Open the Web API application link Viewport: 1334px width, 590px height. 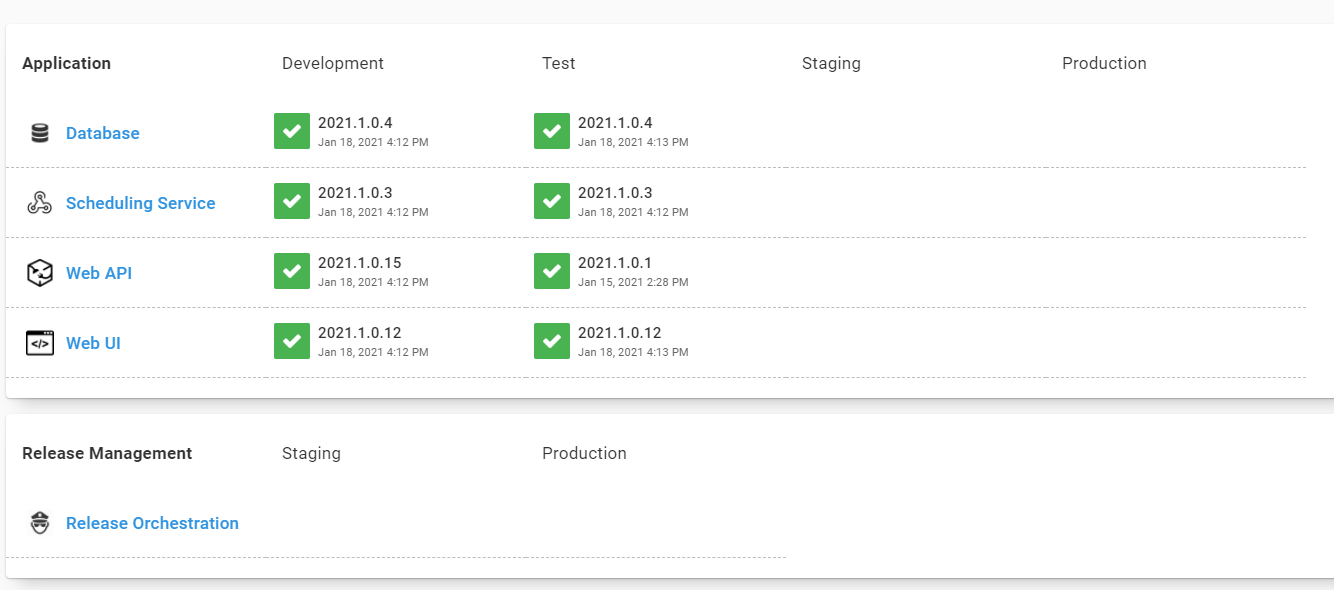(x=99, y=272)
